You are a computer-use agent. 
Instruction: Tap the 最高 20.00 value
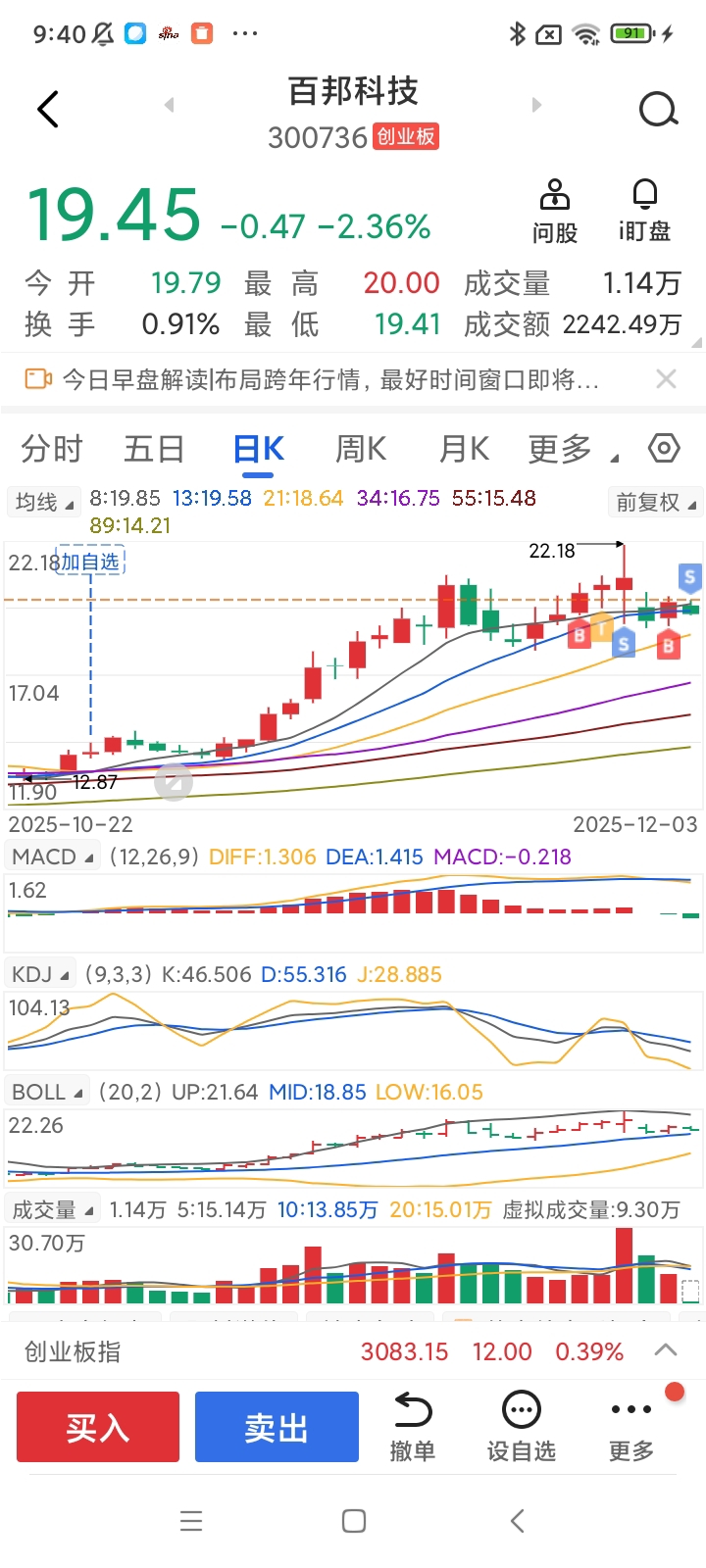tap(401, 283)
